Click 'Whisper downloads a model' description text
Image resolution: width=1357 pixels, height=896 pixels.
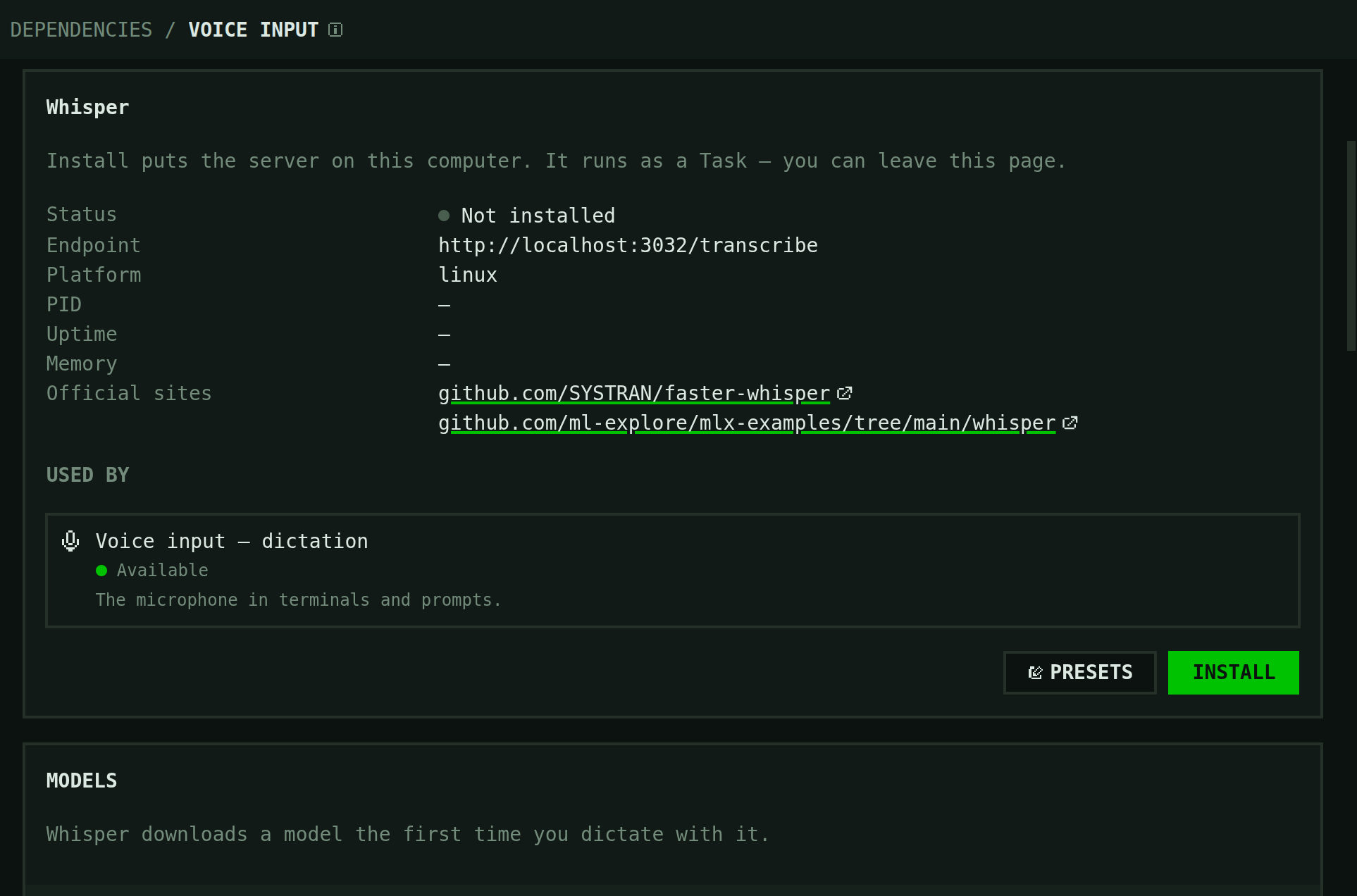pyautogui.click(x=407, y=834)
